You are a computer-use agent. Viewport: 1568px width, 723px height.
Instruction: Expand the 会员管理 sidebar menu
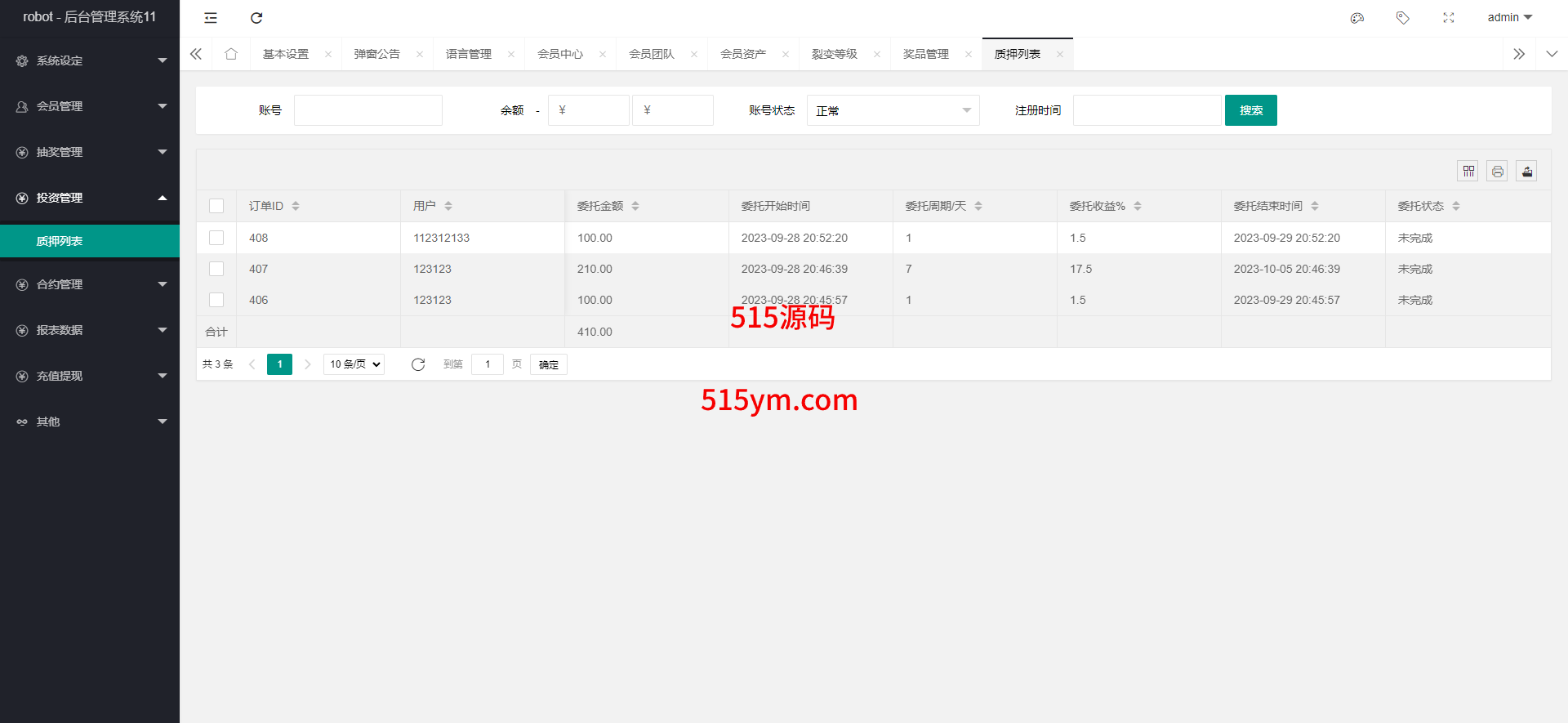pos(90,106)
